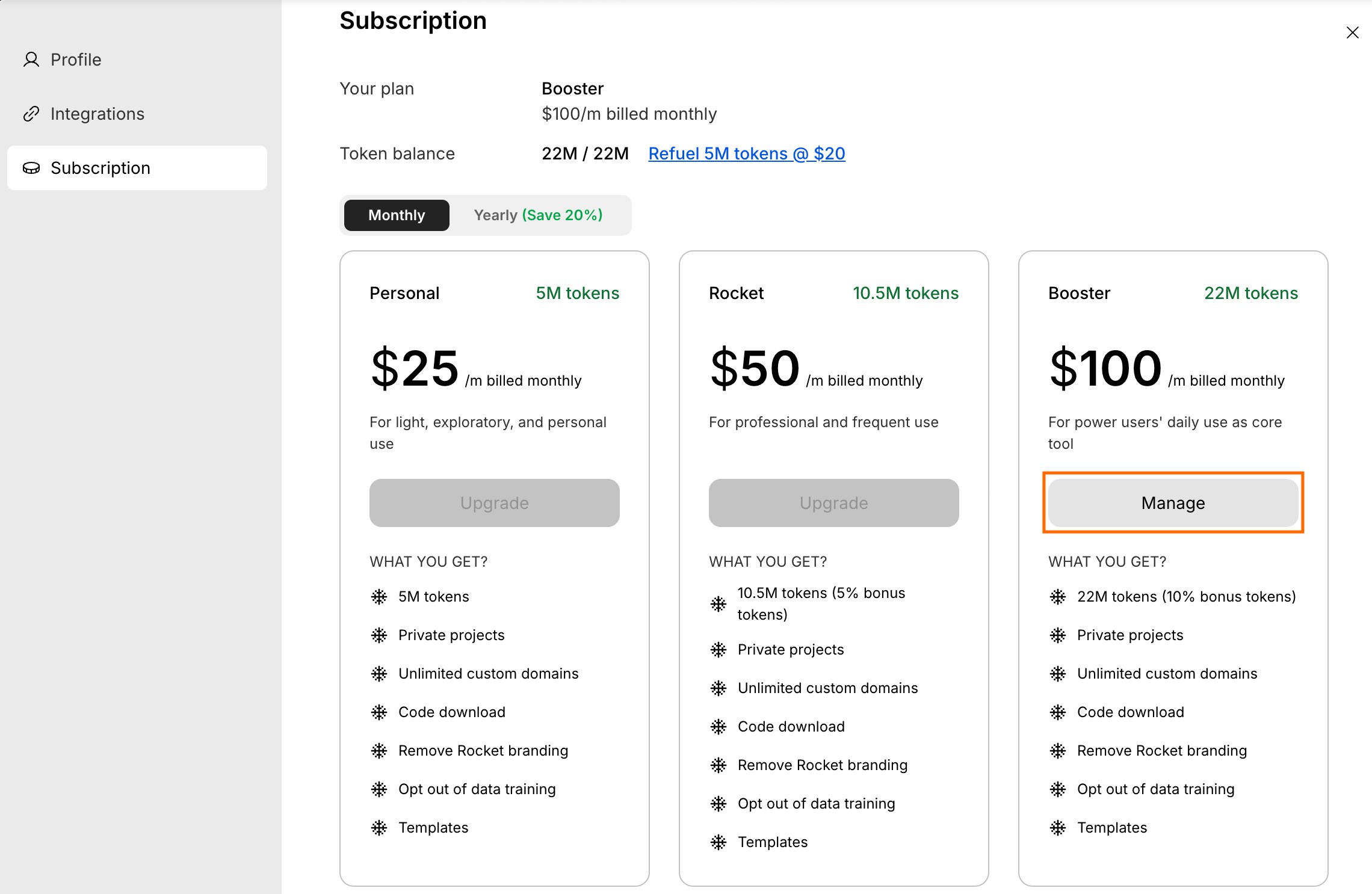Click the Personal plan Opt out bullet icon
This screenshot has height=894, width=1372.
click(379, 789)
